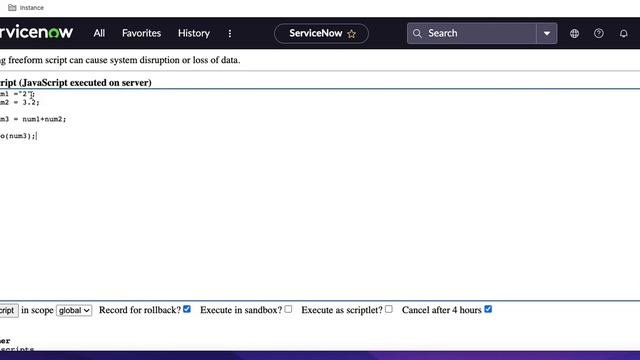Open the notifications bell icon

coord(623,33)
